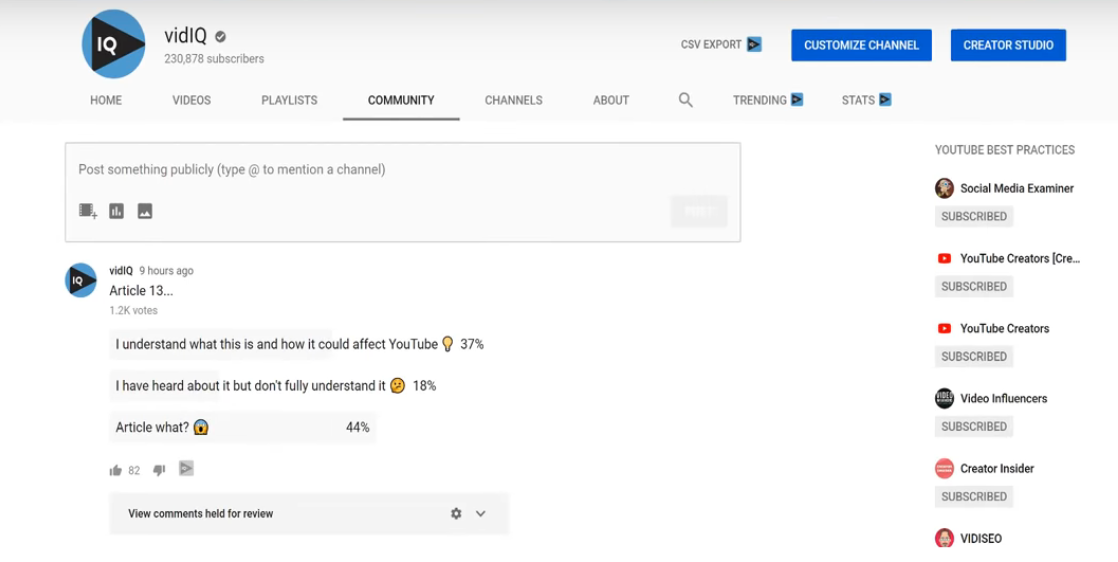The width and height of the screenshot is (1118, 562).
Task: Open the Stats tab
Action: [x=858, y=100]
